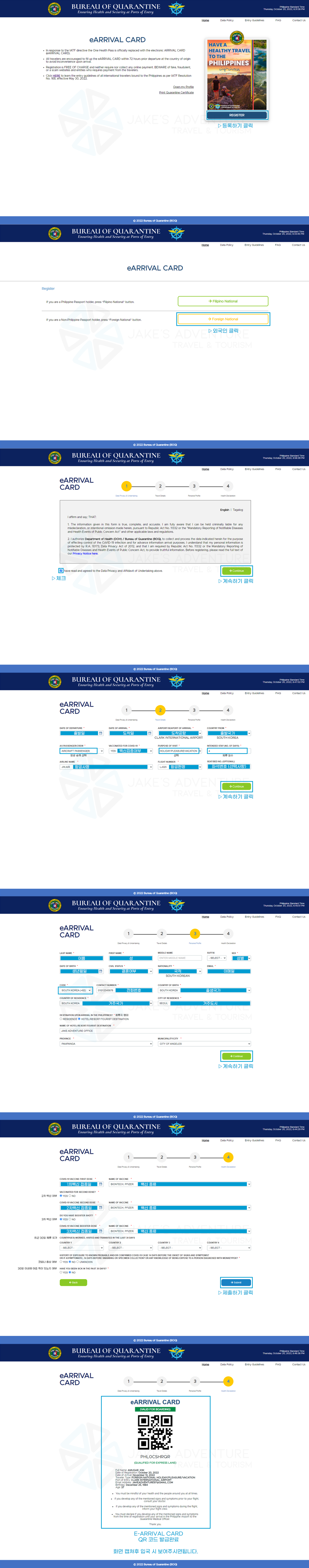Viewport: 309px width, 1568px height.
Task: Expand the Province dropdown showing Pampanga
Action: (106, 1044)
